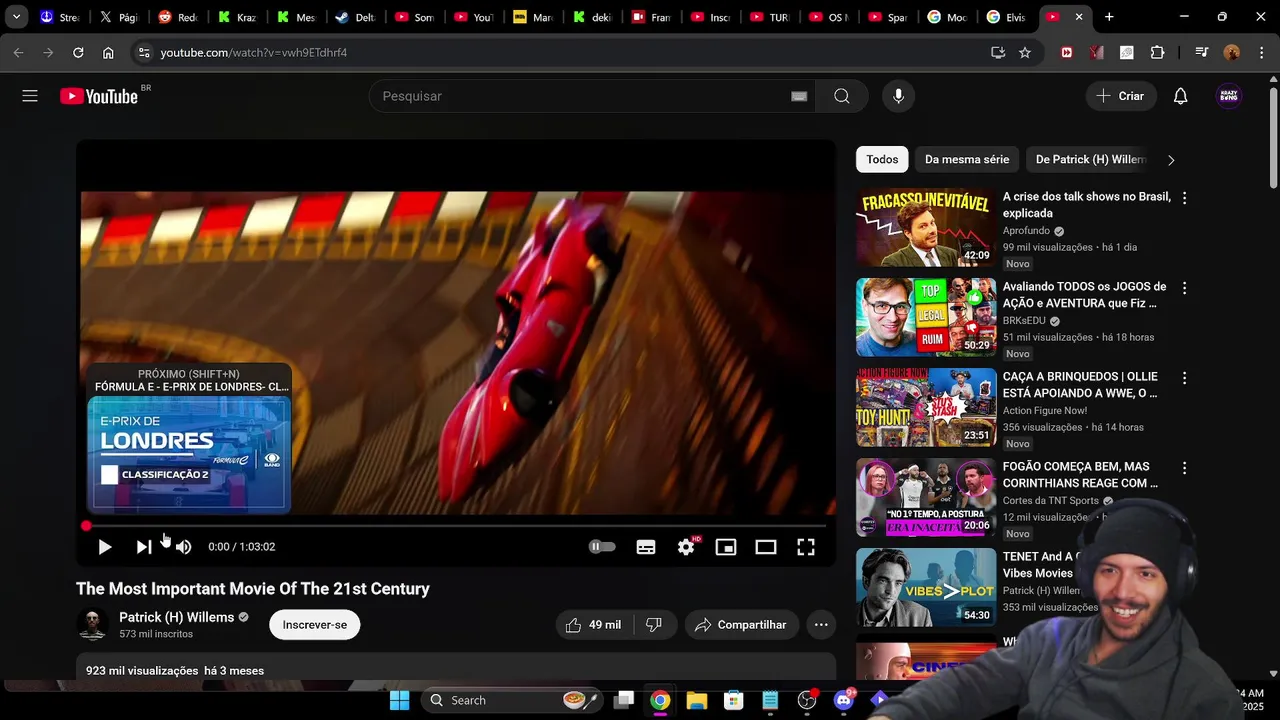
Task: Enter full screen mode
Action: point(806,547)
